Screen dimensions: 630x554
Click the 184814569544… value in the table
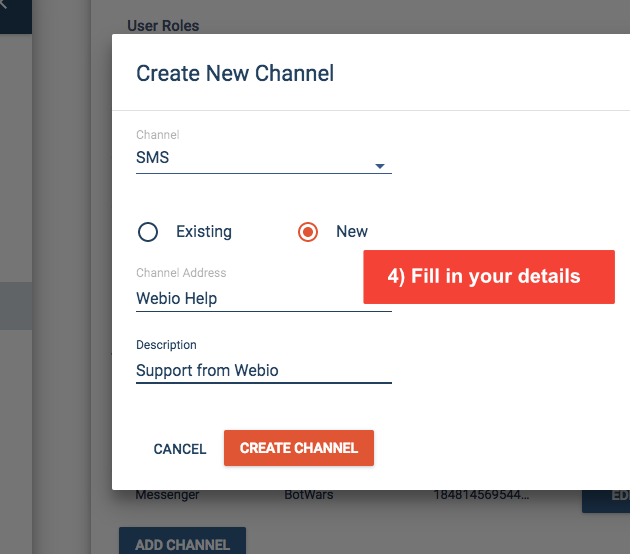coord(481,495)
